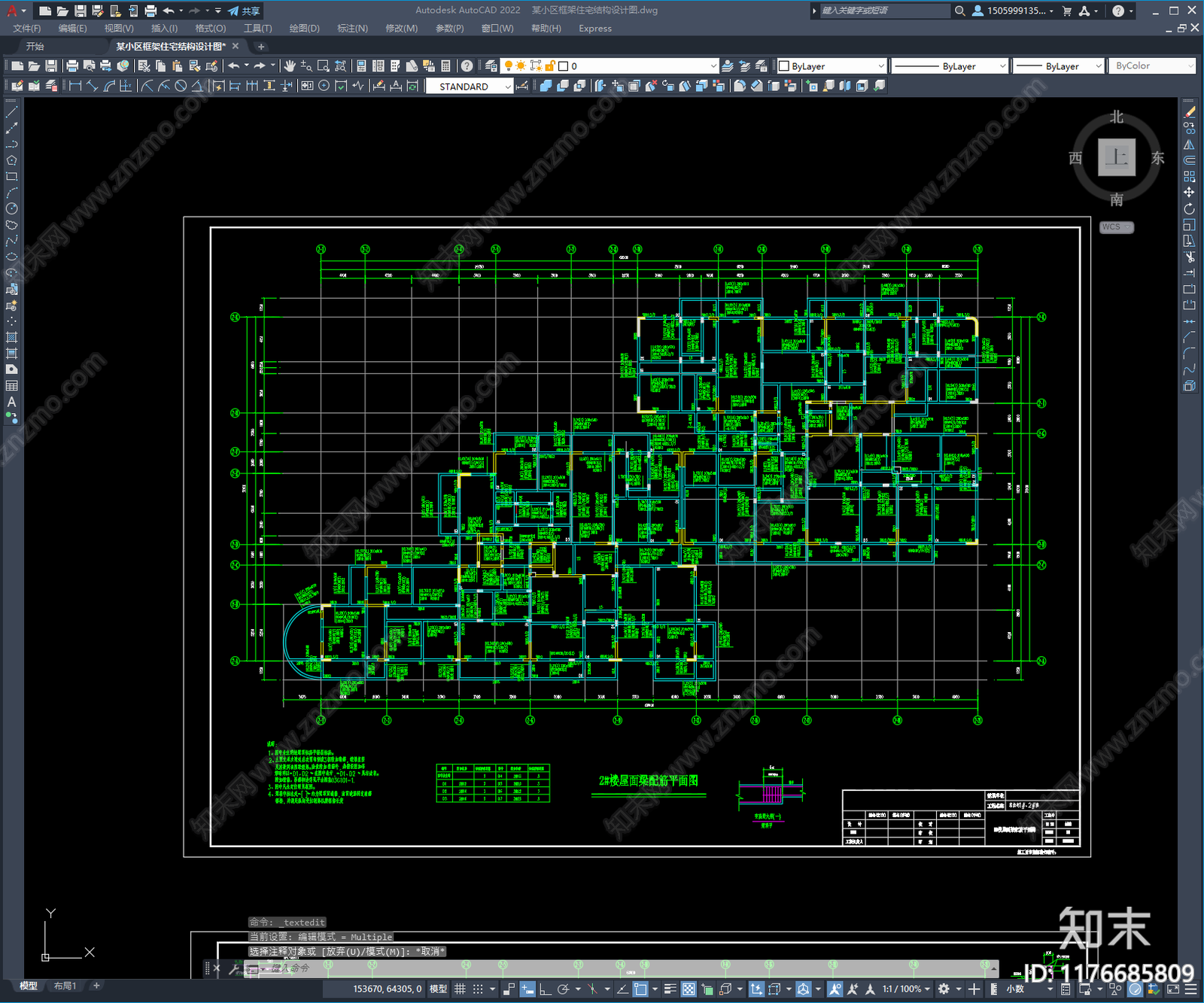Open the 格式(O) menu
Image resolution: width=1204 pixels, height=1003 pixels.
click(210, 29)
